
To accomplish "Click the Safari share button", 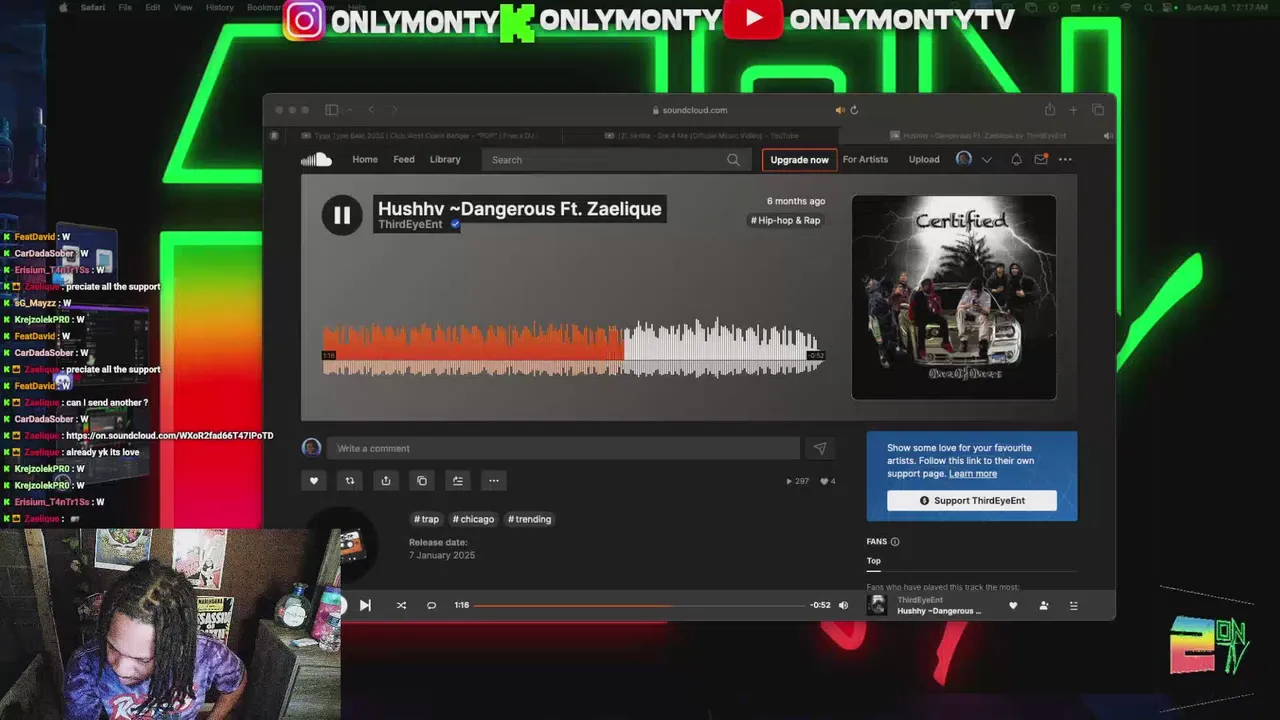I will tap(1049, 110).
